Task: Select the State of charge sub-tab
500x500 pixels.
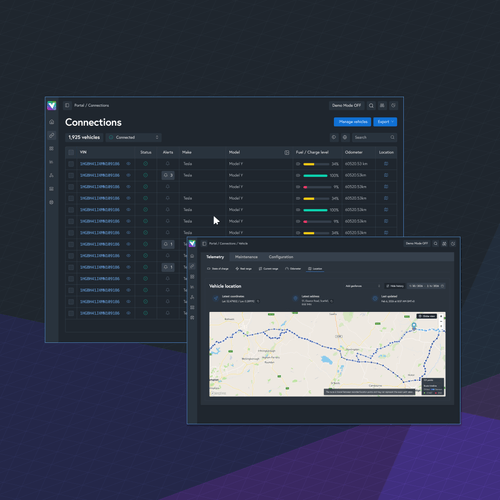Action: [x=218, y=269]
